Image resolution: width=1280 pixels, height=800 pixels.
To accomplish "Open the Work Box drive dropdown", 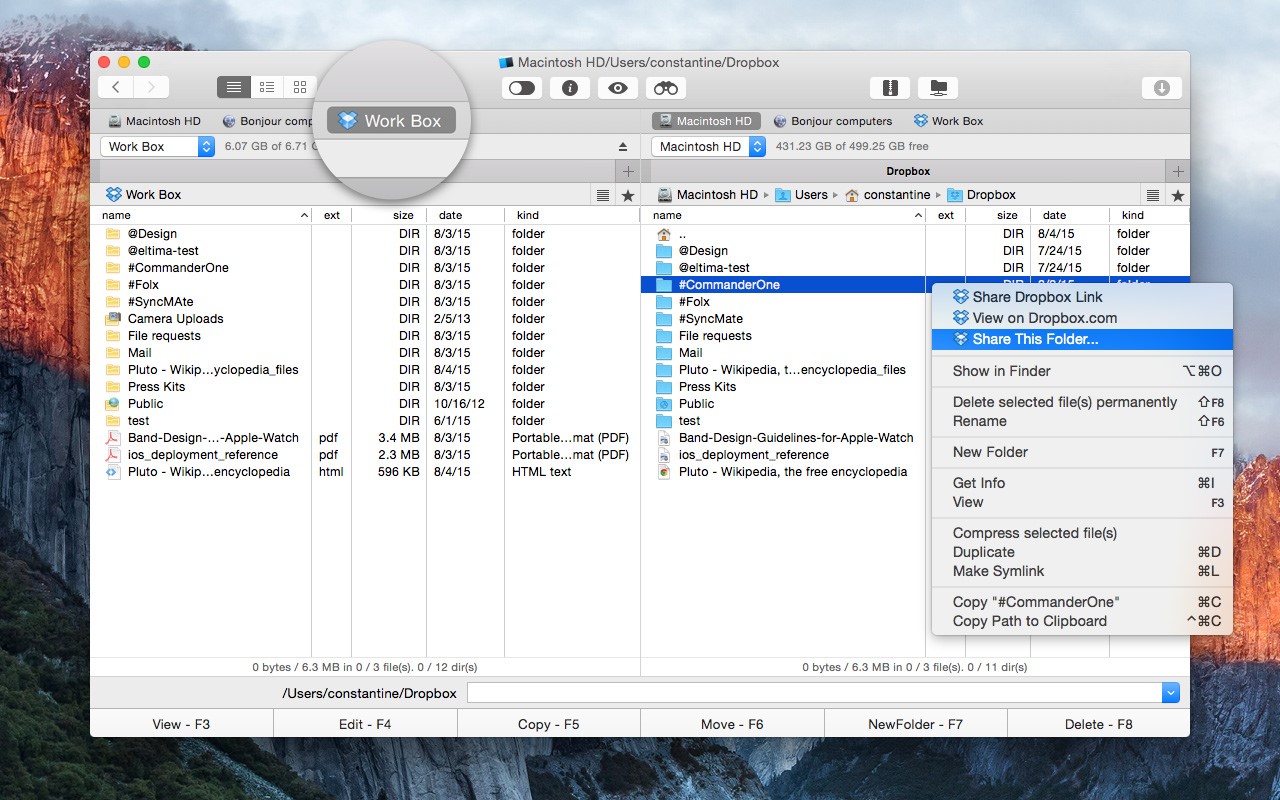I will (x=157, y=147).
